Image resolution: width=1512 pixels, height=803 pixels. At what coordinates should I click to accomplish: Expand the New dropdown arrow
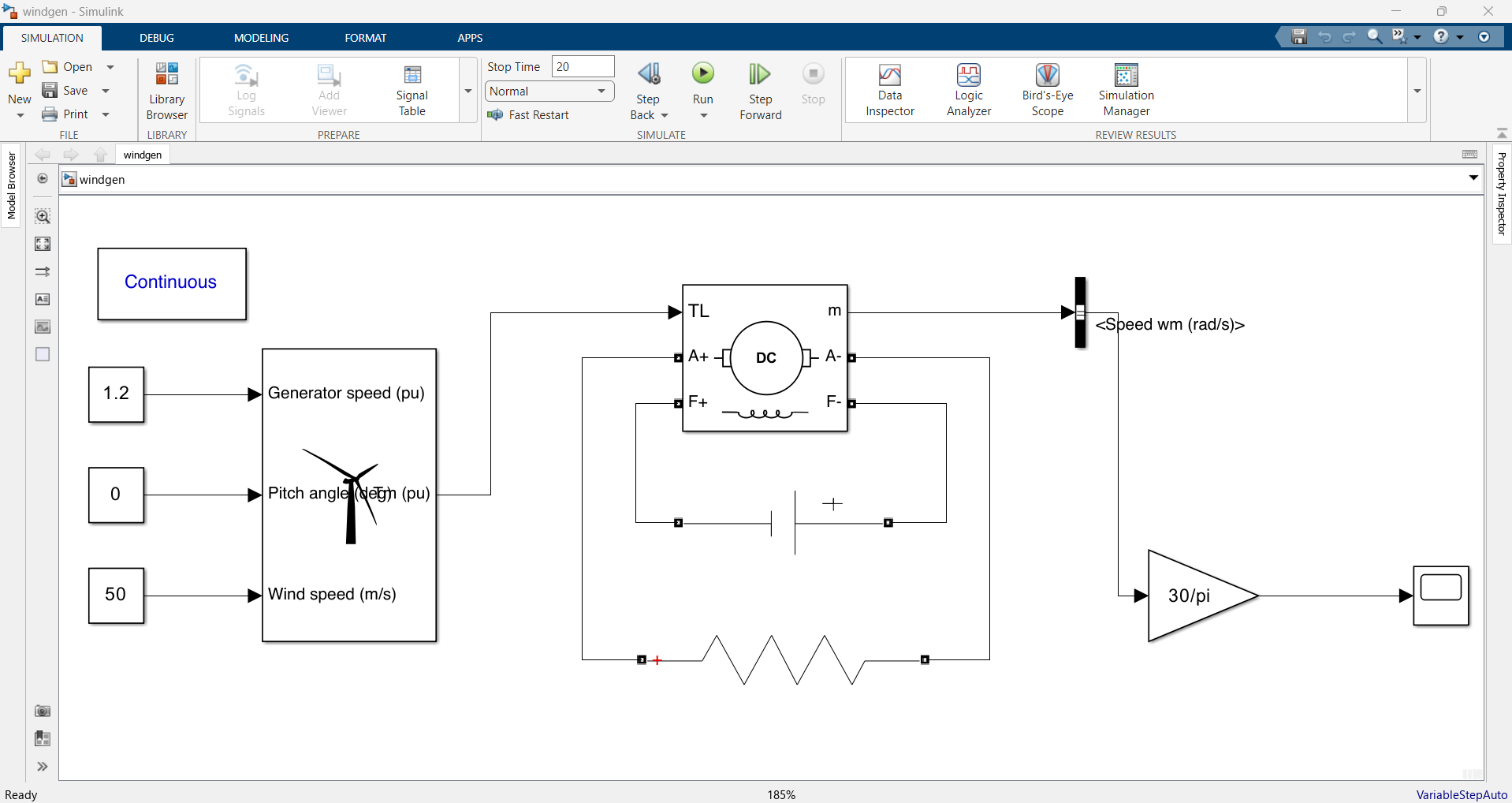click(20, 116)
